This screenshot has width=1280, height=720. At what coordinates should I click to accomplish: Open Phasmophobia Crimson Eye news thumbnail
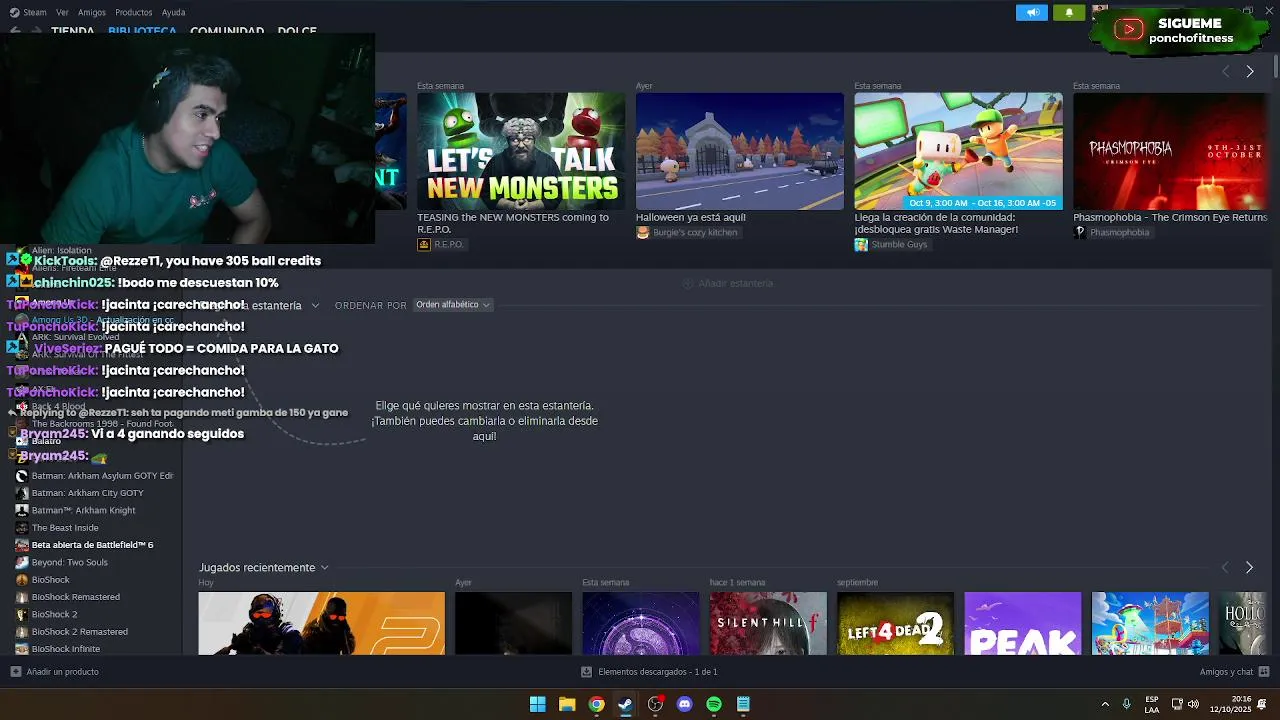(1170, 151)
